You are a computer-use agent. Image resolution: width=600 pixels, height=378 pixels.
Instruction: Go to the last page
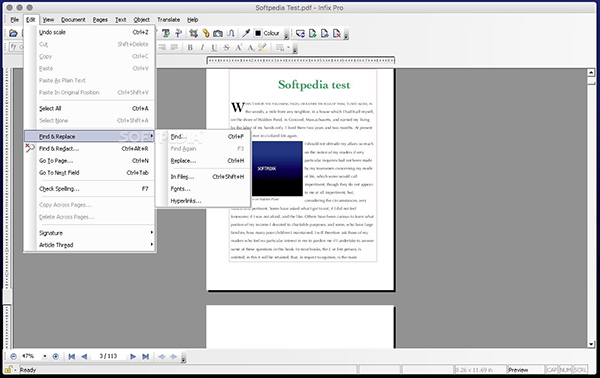(x=145, y=357)
